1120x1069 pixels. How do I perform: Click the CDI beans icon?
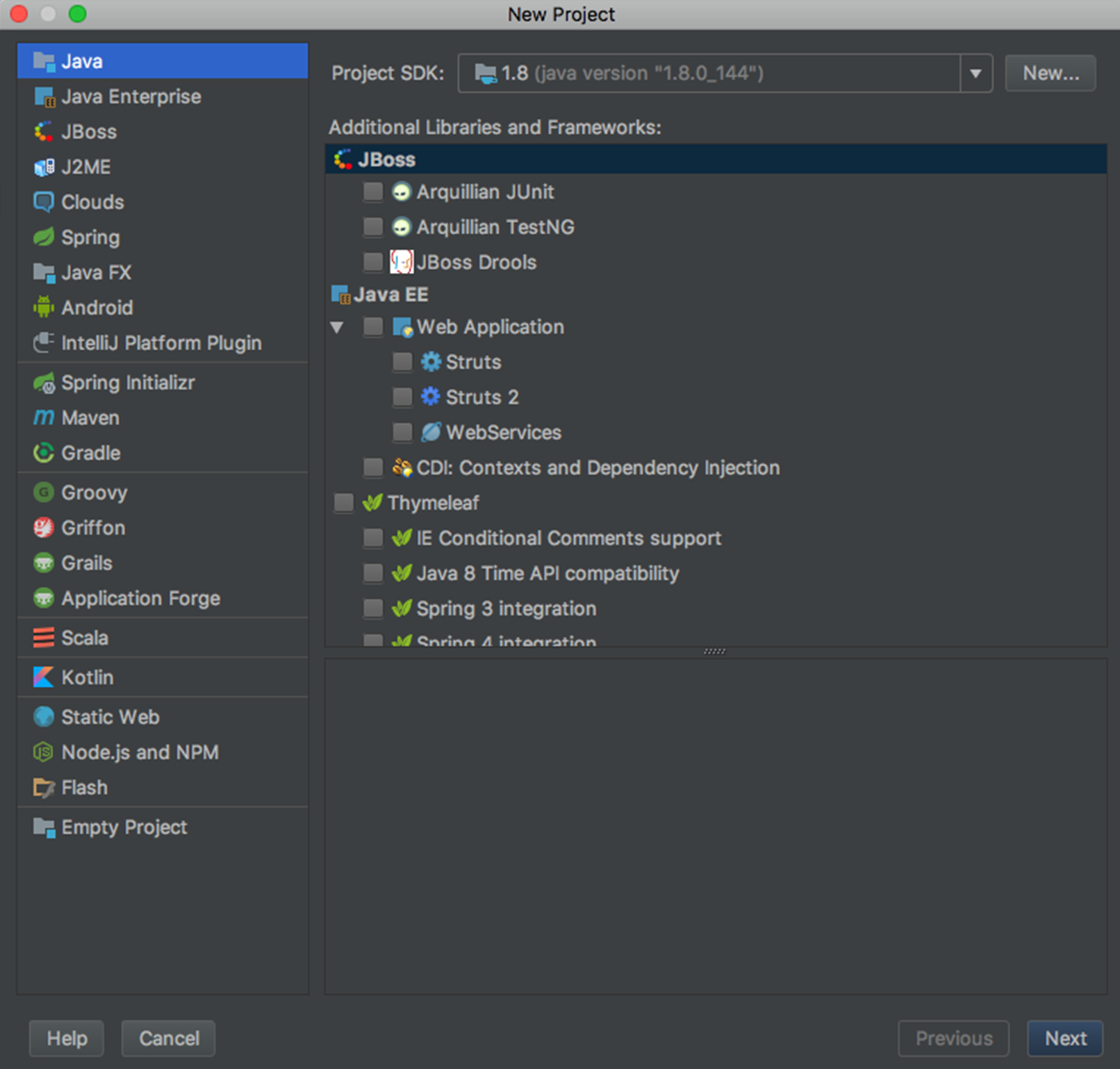click(402, 467)
